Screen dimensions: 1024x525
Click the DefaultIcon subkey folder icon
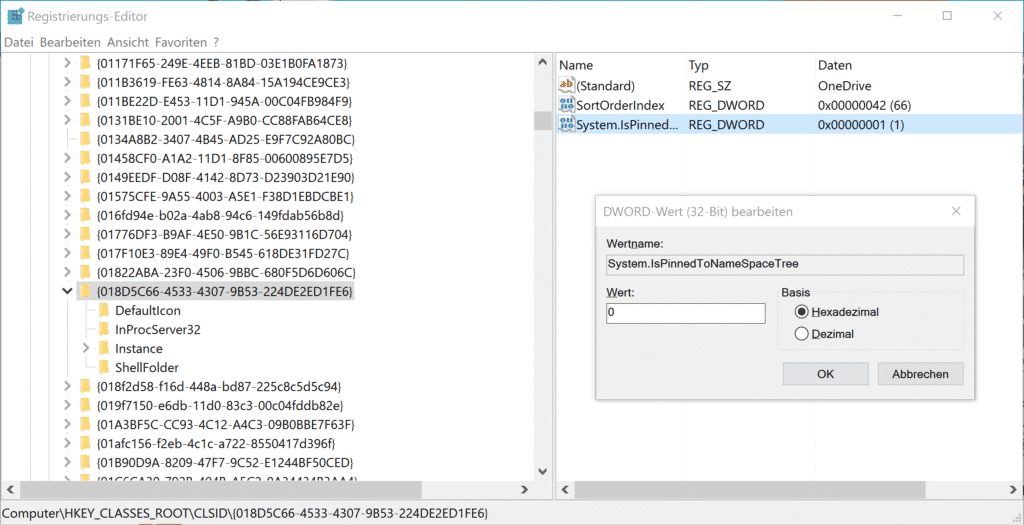click(x=103, y=310)
